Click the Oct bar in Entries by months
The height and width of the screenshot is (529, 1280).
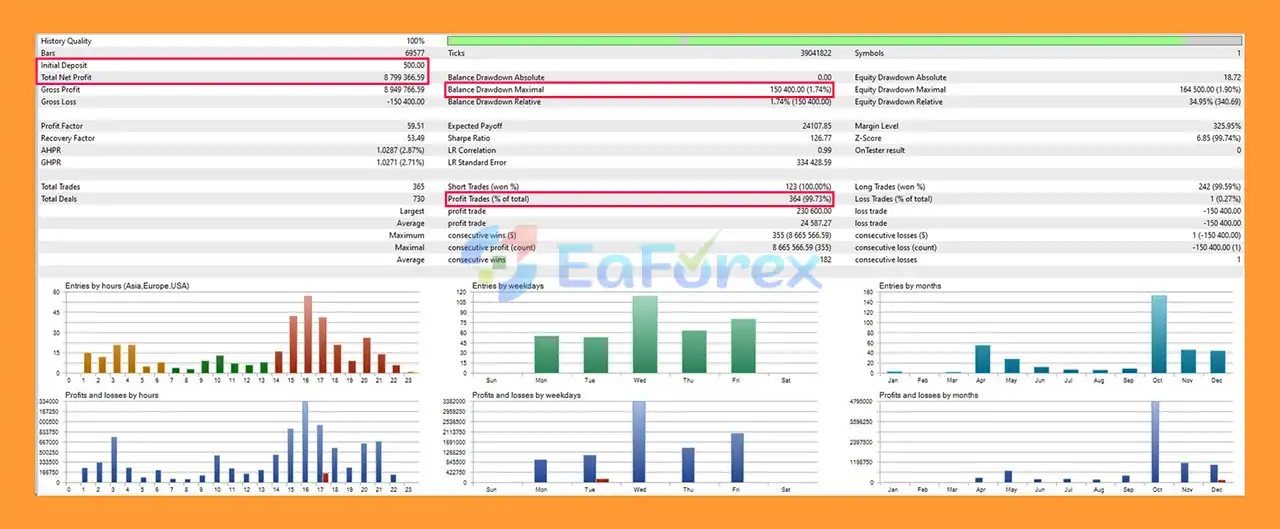tap(1159, 334)
